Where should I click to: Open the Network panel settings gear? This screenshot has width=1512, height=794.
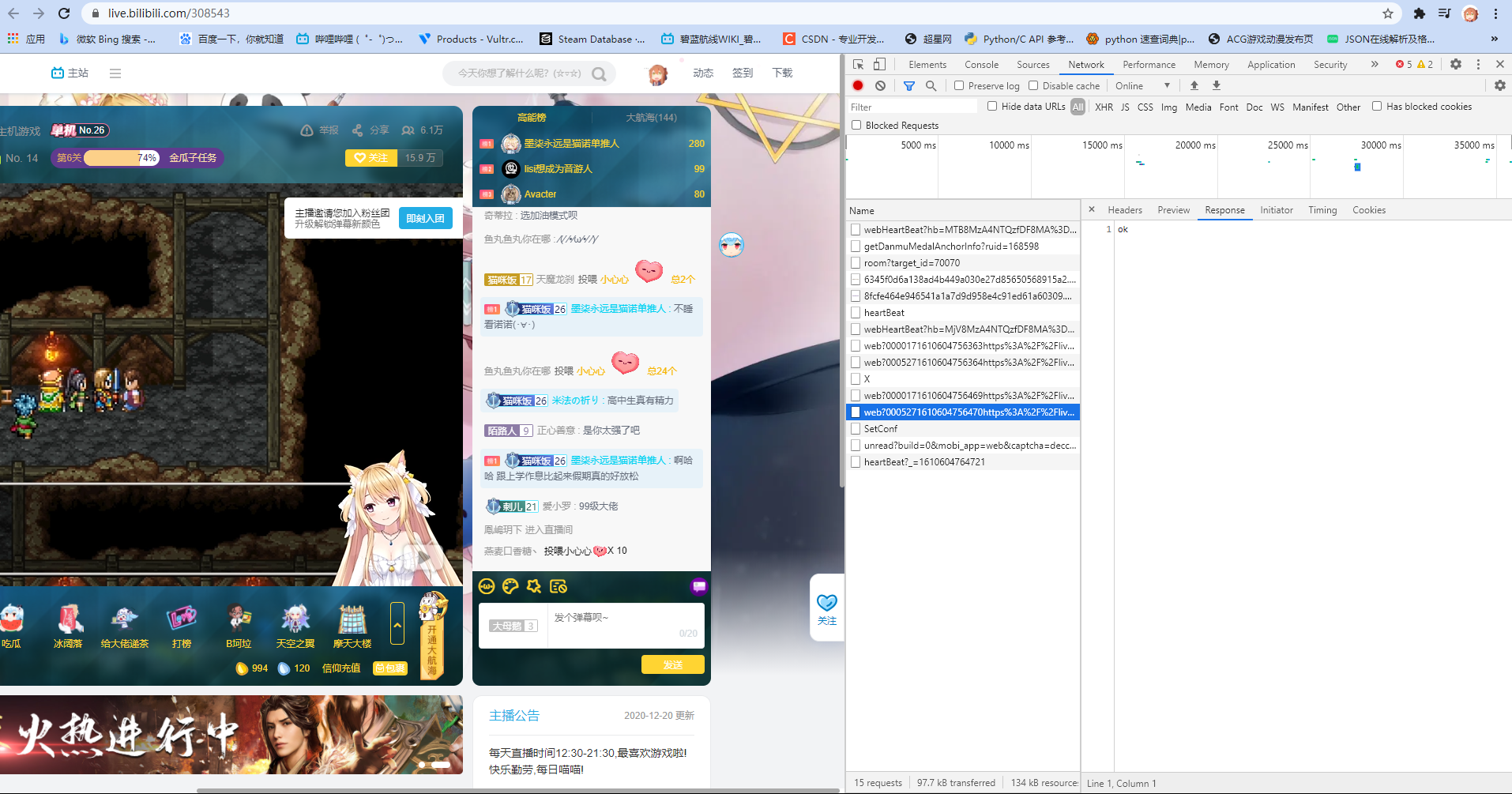coord(1500,85)
